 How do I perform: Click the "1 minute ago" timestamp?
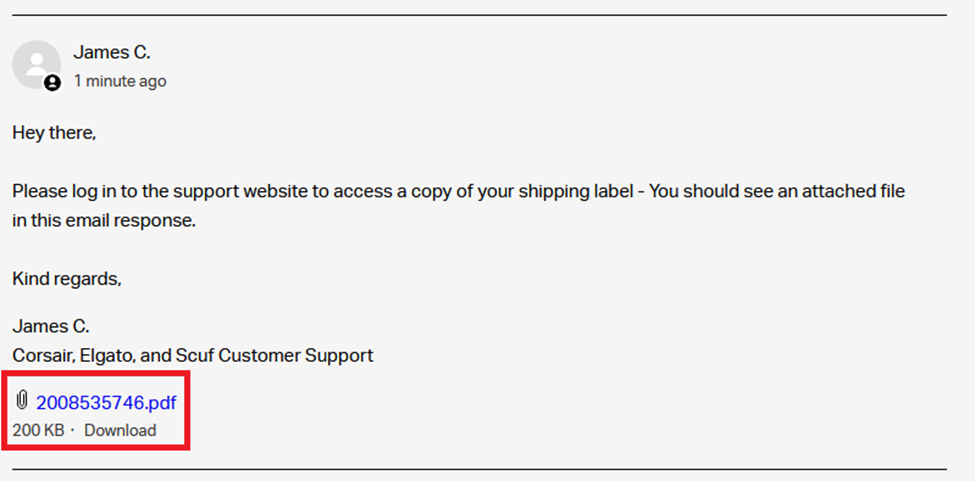(x=120, y=81)
